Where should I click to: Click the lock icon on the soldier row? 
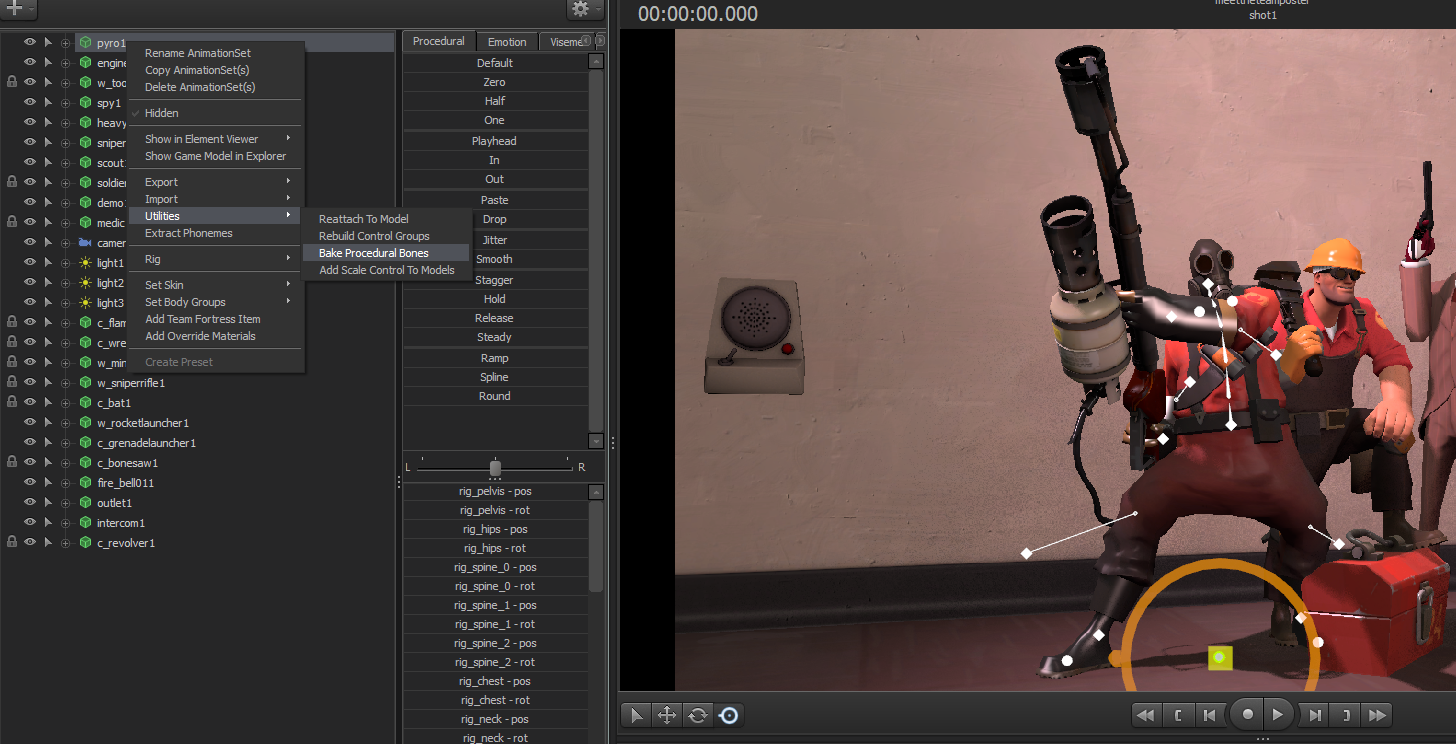point(12,183)
